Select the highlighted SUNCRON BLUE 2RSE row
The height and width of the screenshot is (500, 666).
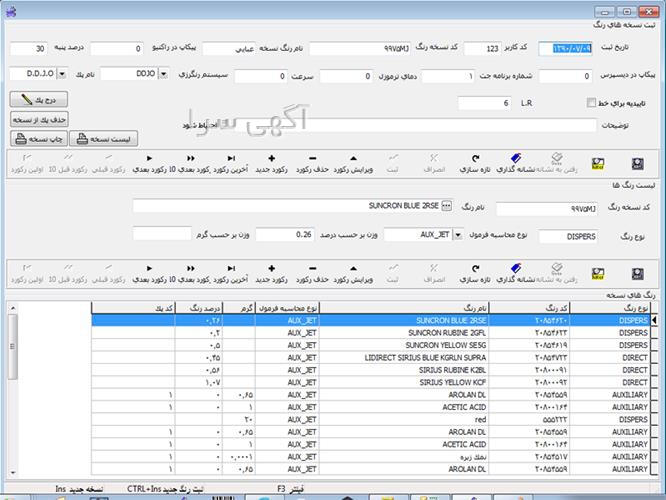click(x=371, y=320)
